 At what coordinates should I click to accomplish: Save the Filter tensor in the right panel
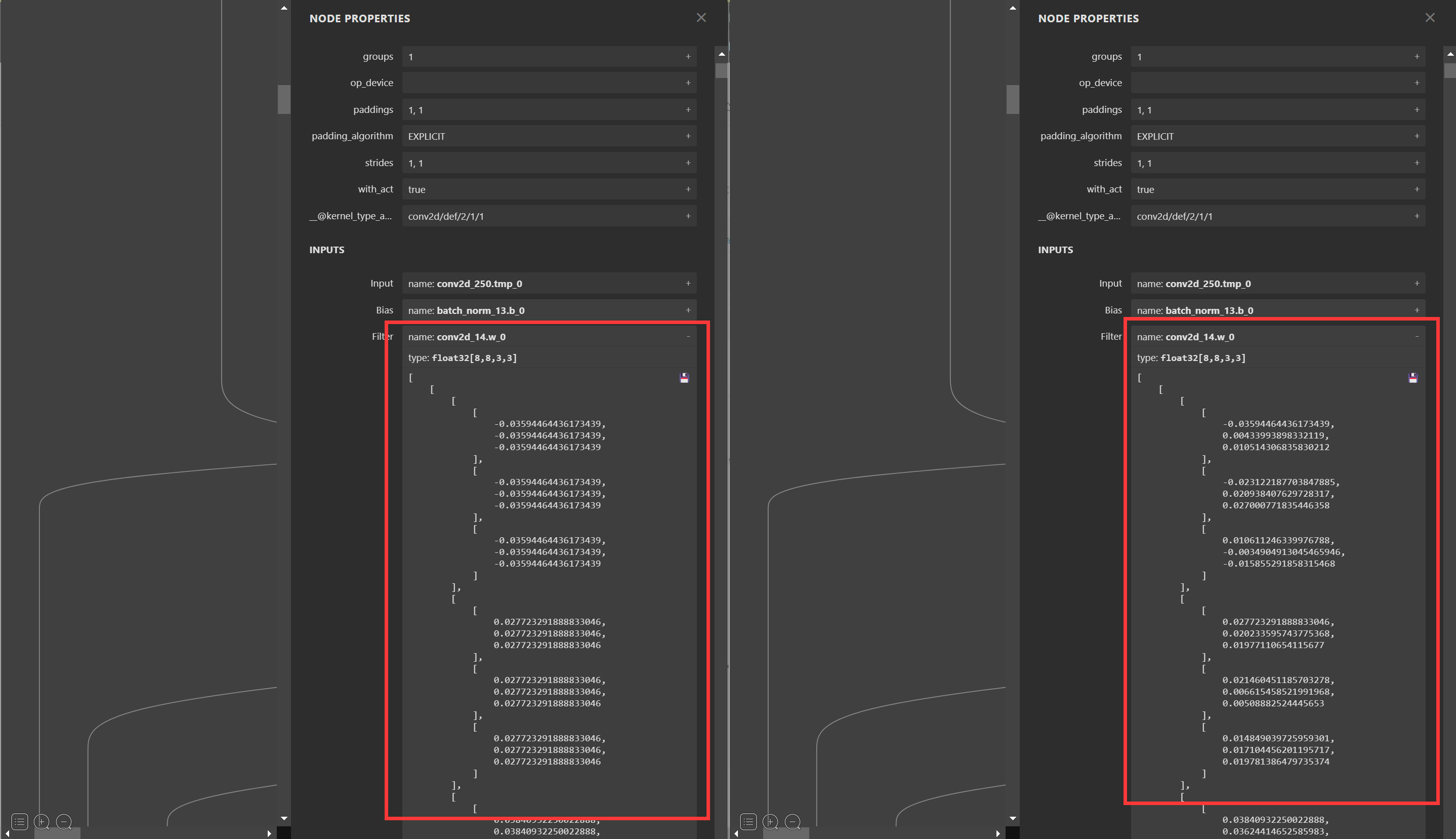1412,378
